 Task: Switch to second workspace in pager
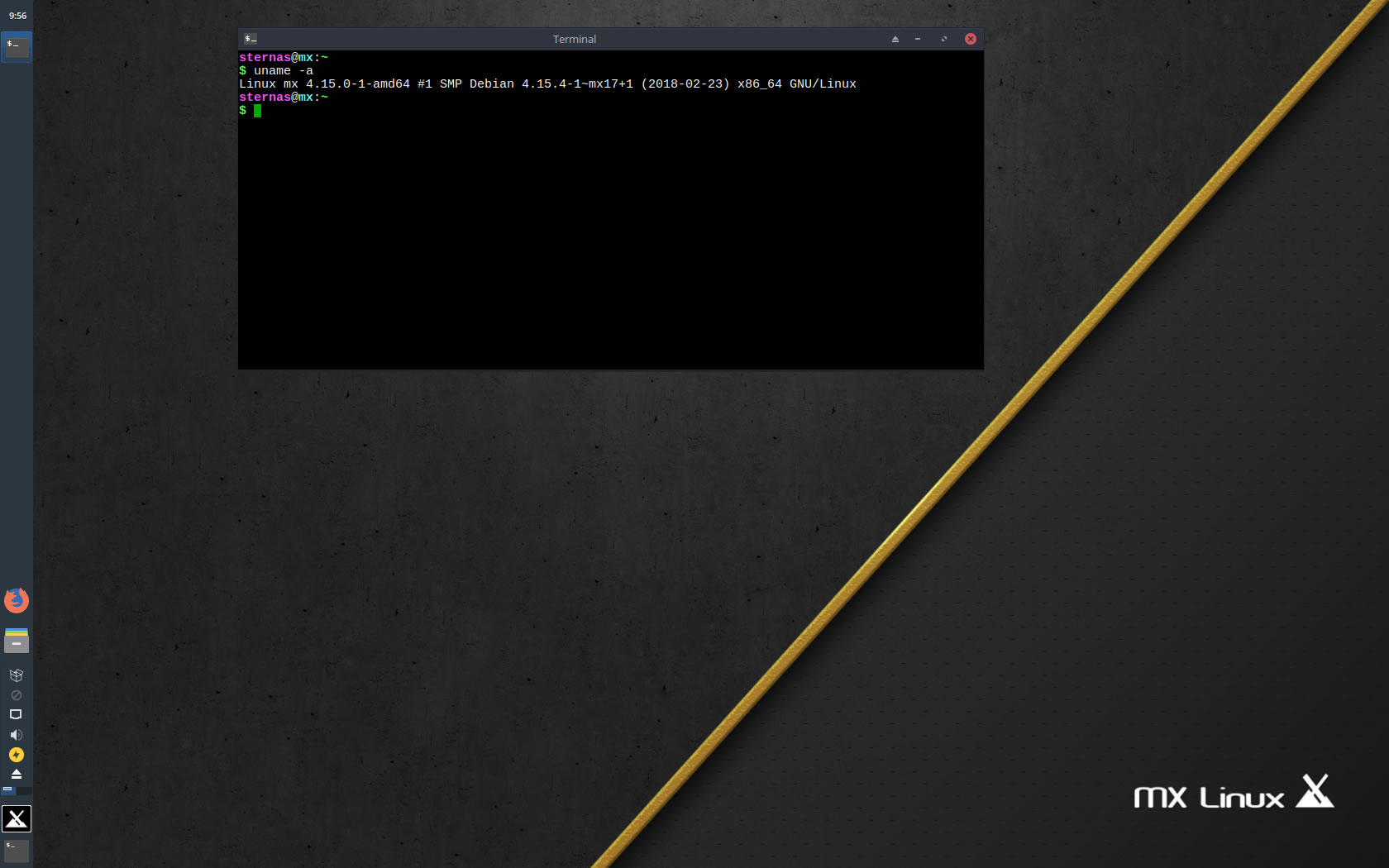point(24,790)
